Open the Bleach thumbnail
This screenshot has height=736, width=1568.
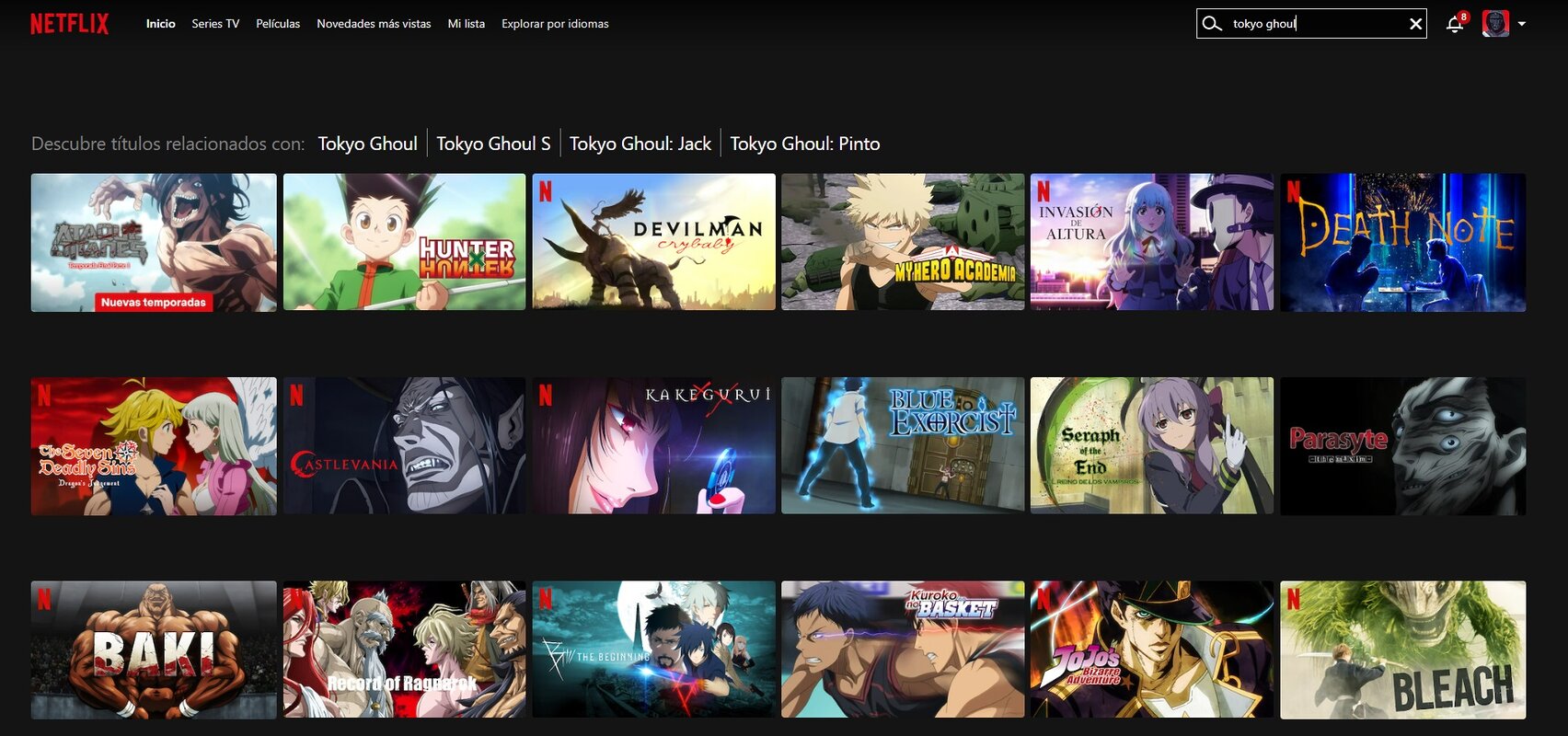click(1402, 650)
